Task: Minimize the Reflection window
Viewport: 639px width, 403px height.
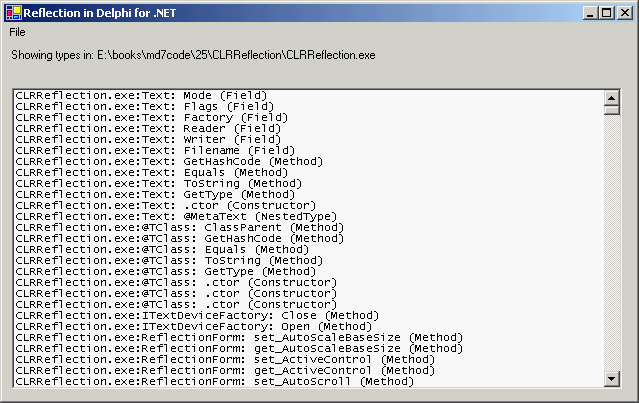Action: coord(588,11)
